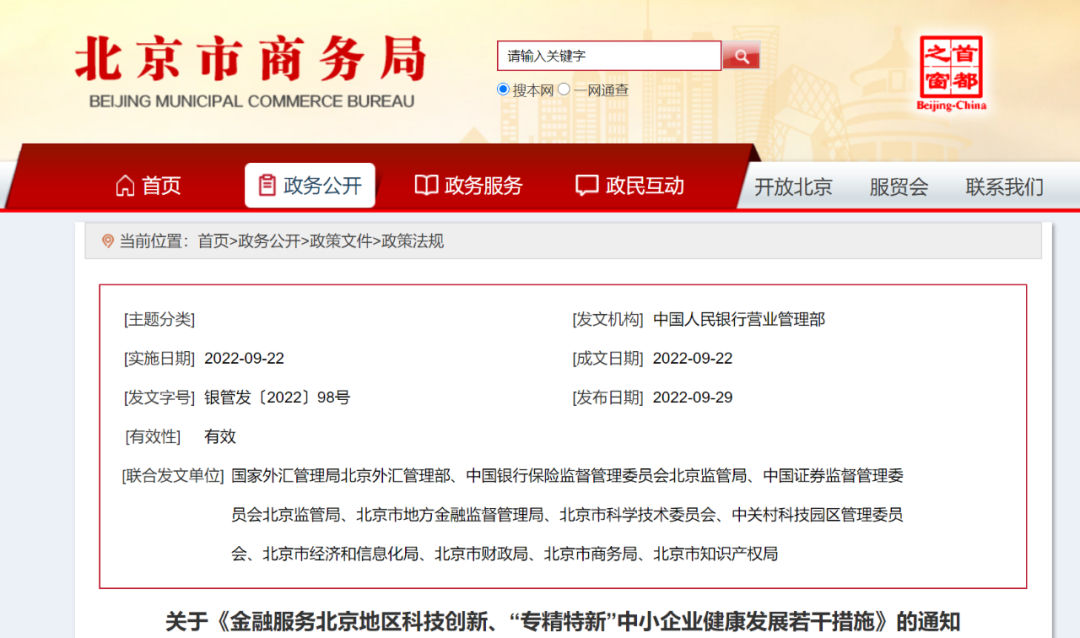
Task: Open the 政务服务 navigation tab
Action: [x=468, y=185]
